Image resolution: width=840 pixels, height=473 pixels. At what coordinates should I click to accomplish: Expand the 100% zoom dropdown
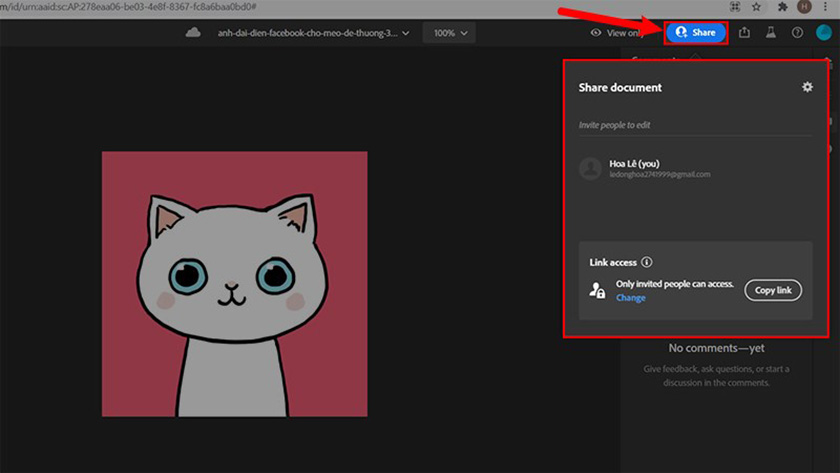(x=449, y=33)
